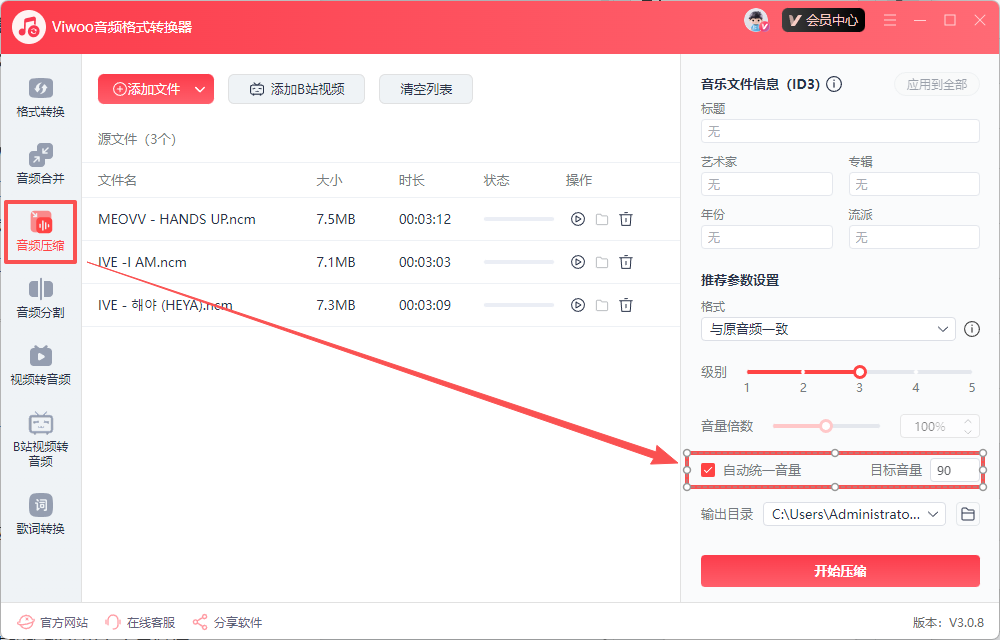
Task: Click the 标题 input field
Action: (x=840, y=131)
